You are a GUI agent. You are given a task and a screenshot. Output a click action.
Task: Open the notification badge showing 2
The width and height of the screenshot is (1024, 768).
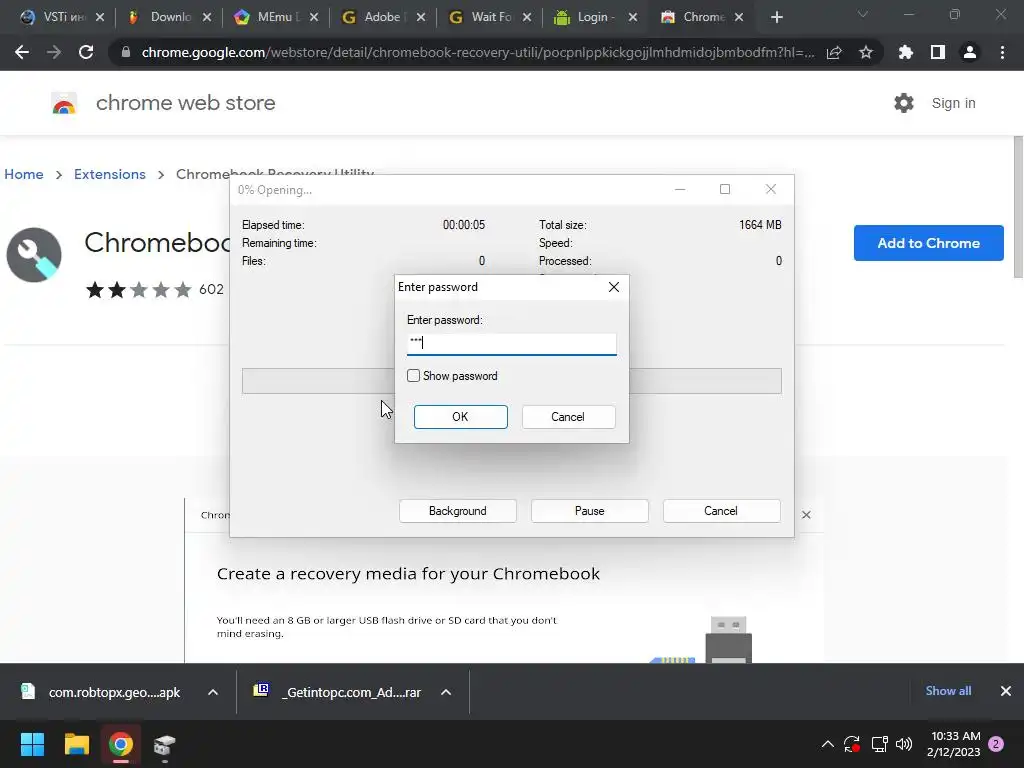(997, 744)
